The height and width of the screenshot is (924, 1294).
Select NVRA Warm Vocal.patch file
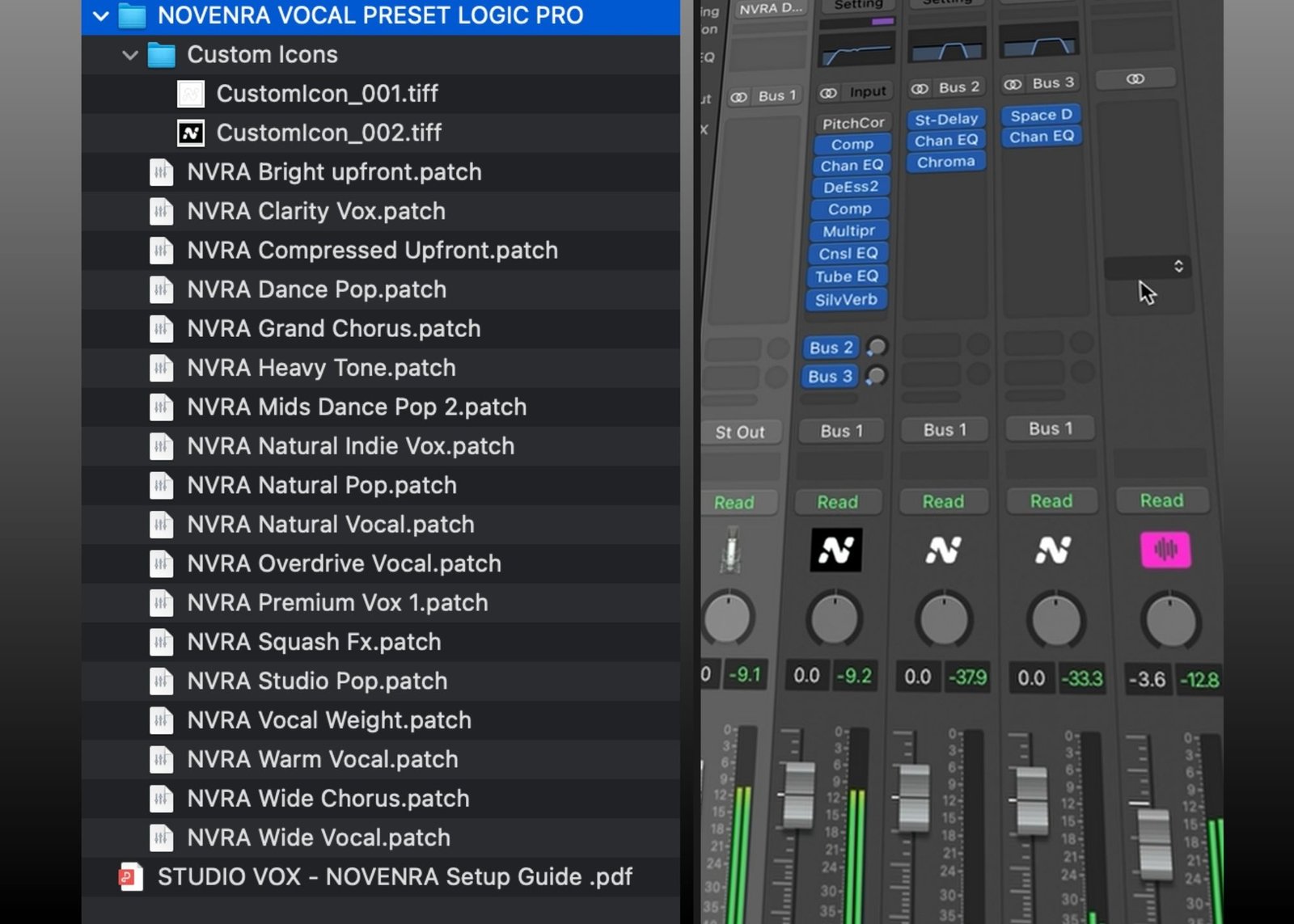pyautogui.click(x=322, y=759)
